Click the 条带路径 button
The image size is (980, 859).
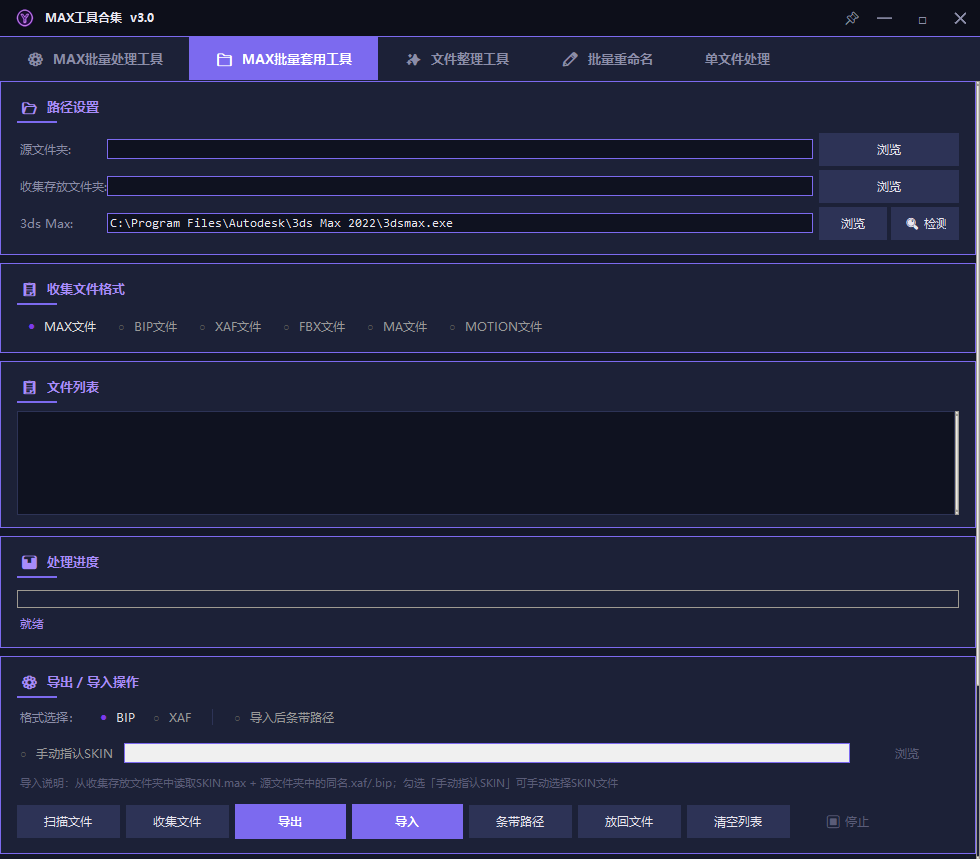click(x=520, y=821)
